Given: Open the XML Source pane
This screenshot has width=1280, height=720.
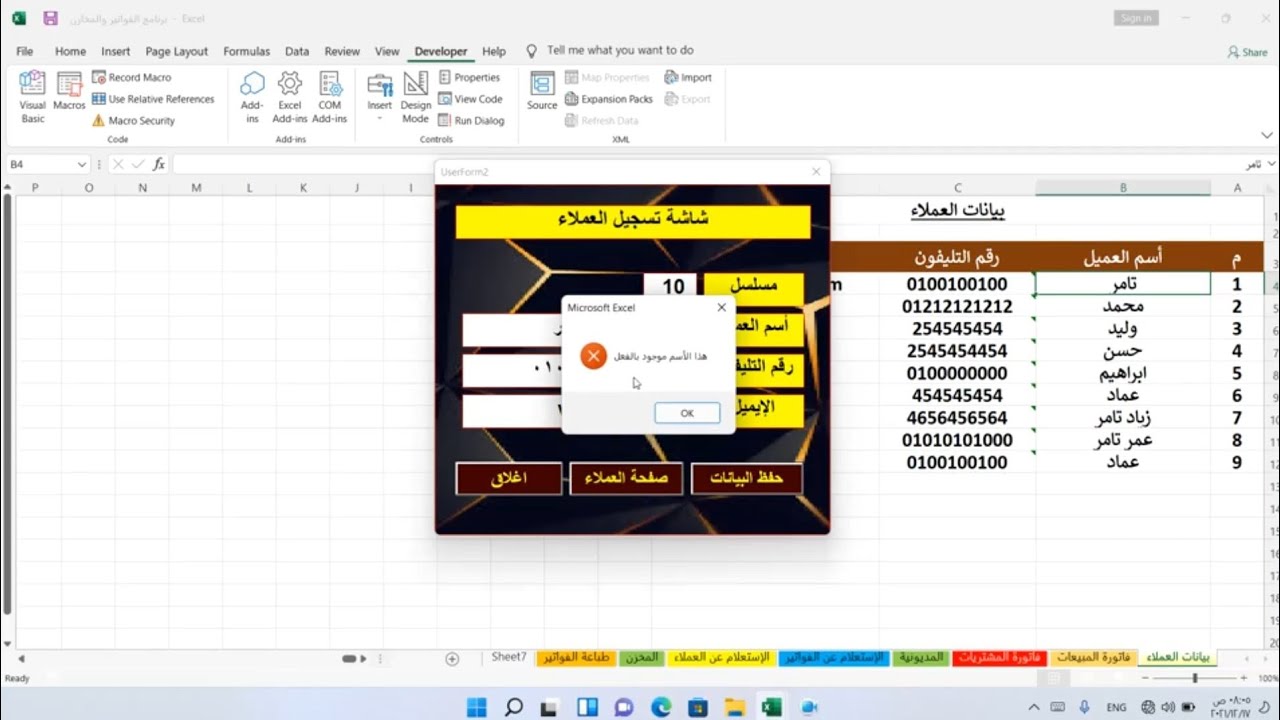Looking at the screenshot, I should pyautogui.click(x=542, y=90).
